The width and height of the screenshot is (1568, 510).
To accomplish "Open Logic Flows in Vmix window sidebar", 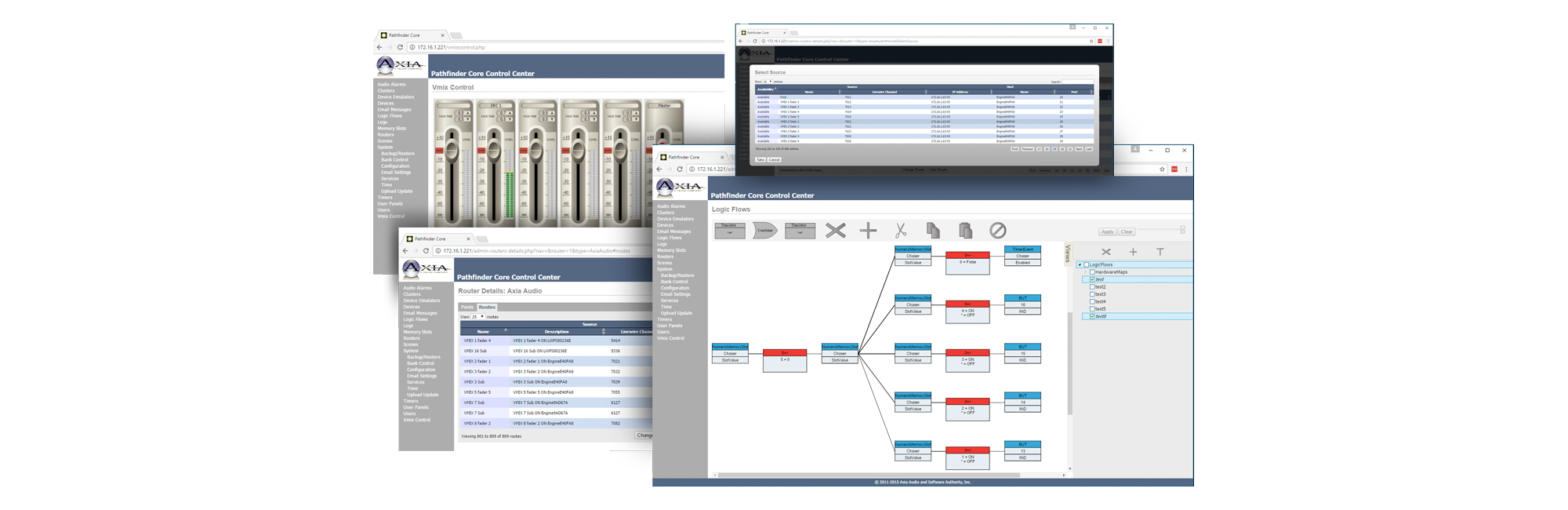I will (390, 116).
